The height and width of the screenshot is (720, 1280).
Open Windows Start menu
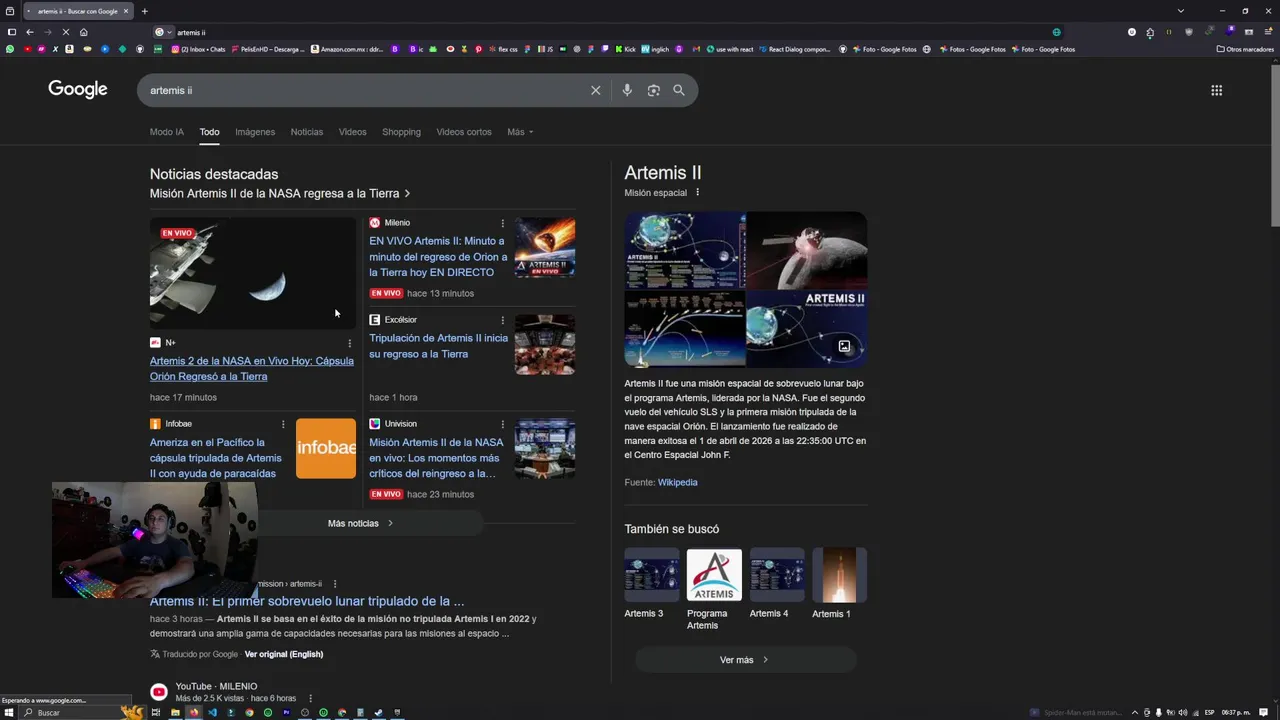[x=9, y=712]
